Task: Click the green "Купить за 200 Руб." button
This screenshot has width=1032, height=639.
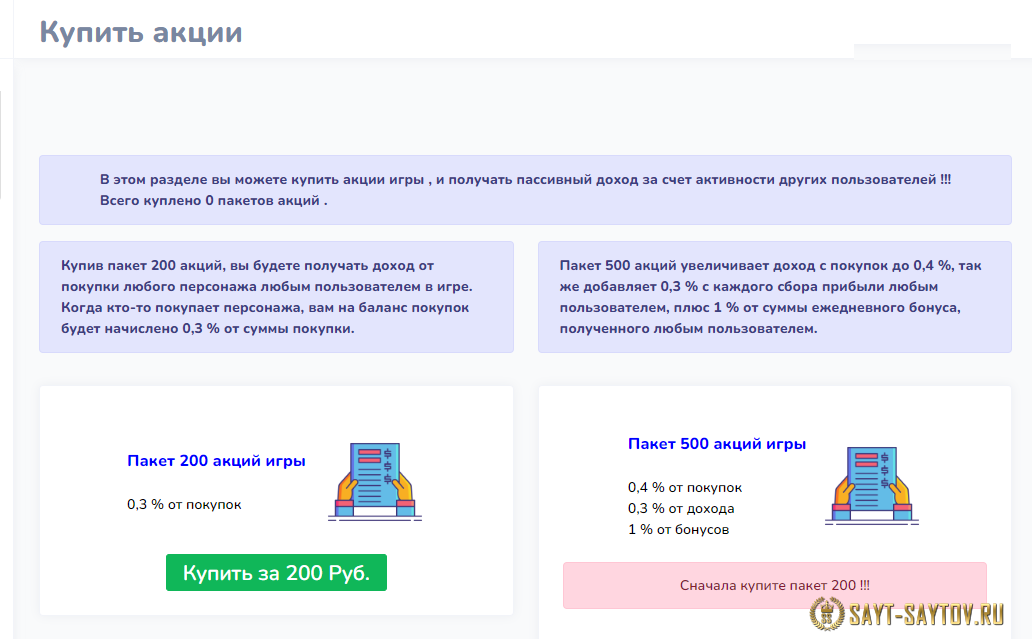Action: coord(276,573)
